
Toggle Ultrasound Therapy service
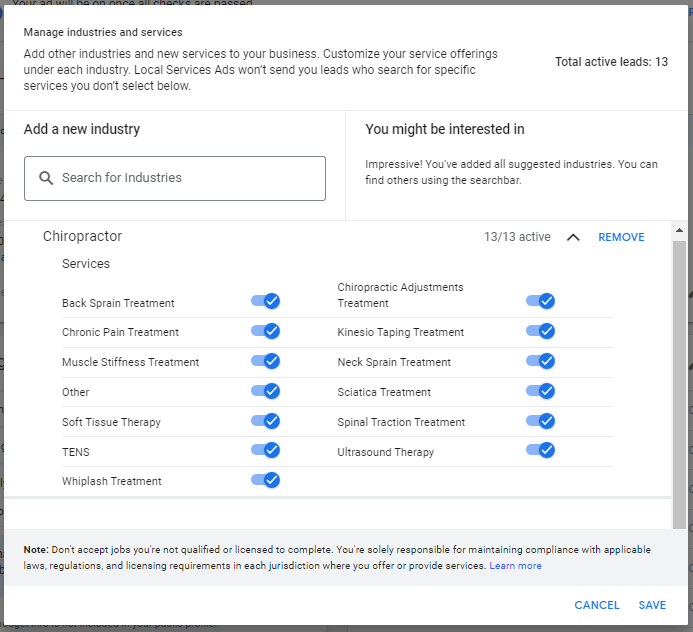(x=540, y=451)
